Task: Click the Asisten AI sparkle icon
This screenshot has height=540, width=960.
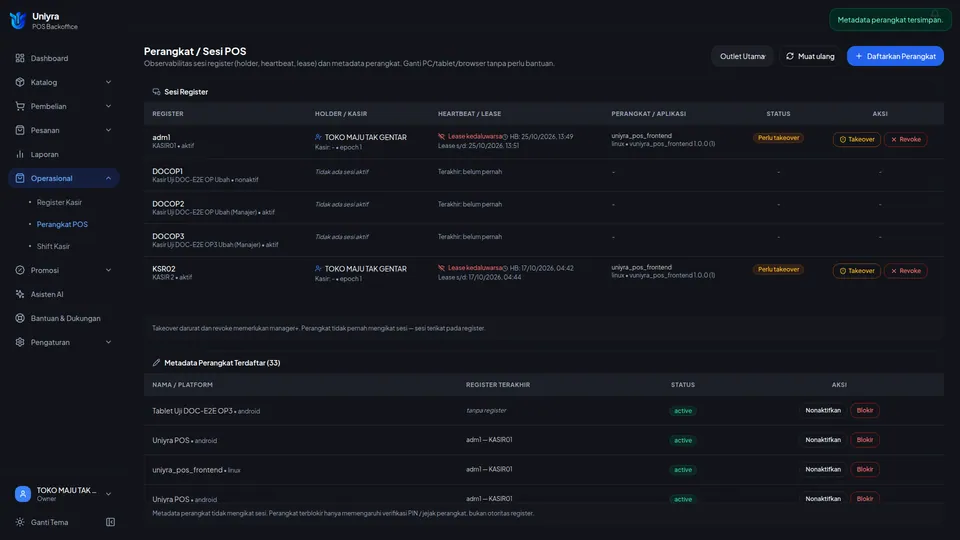Action: tap(20, 294)
